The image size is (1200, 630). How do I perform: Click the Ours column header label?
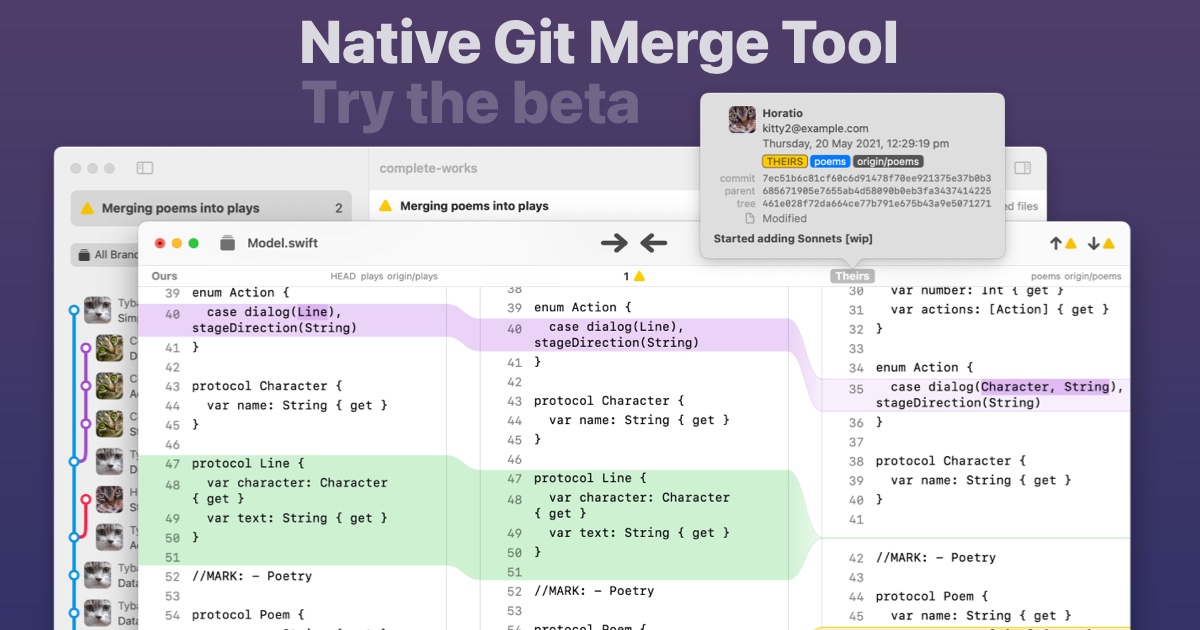point(165,276)
